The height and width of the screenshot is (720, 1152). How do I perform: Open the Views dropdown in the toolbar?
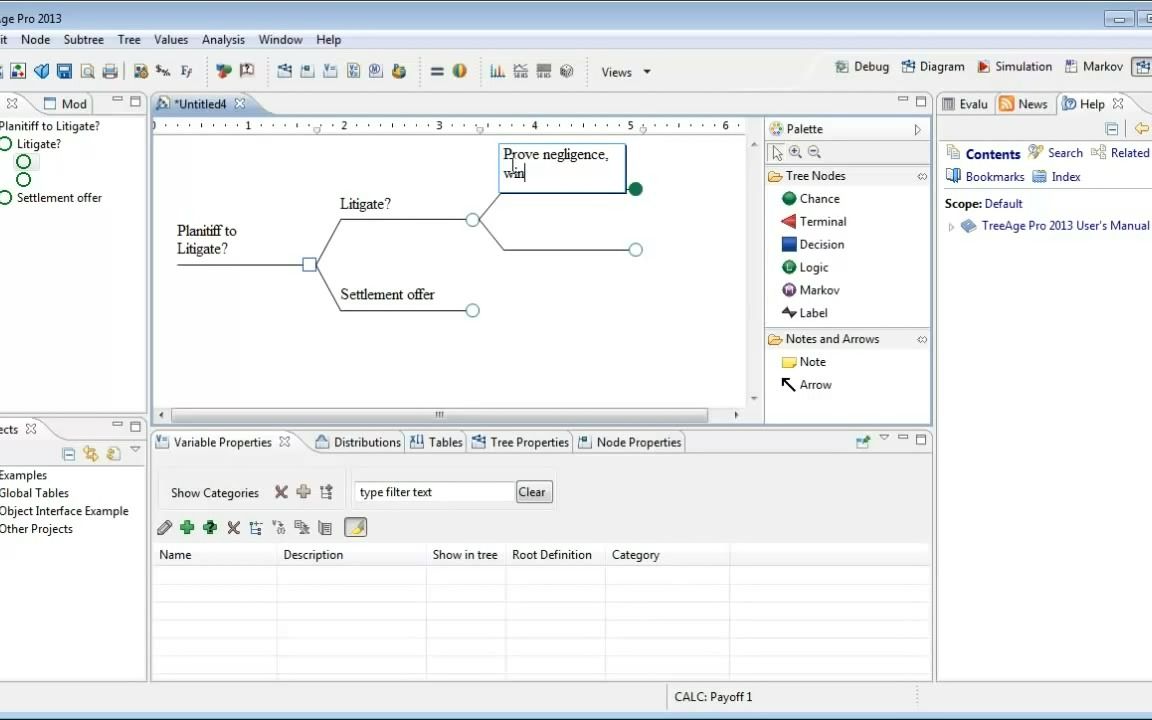pyautogui.click(x=624, y=71)
